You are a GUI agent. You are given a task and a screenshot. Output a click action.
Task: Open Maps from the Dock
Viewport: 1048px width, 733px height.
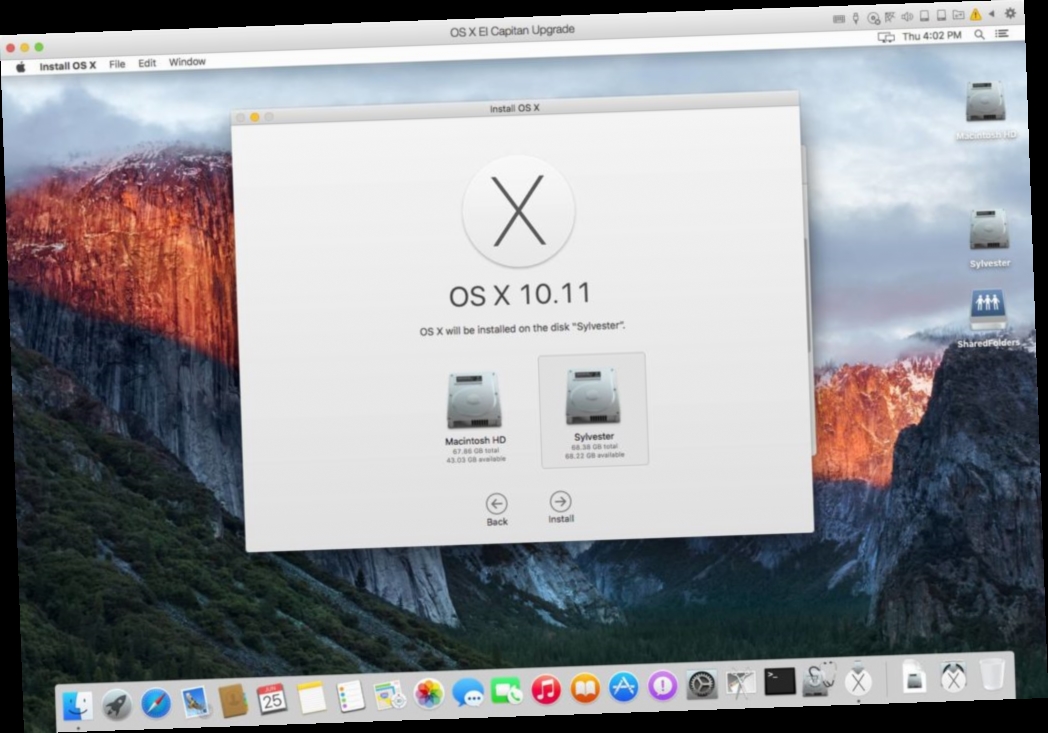[x=389, y=695]
